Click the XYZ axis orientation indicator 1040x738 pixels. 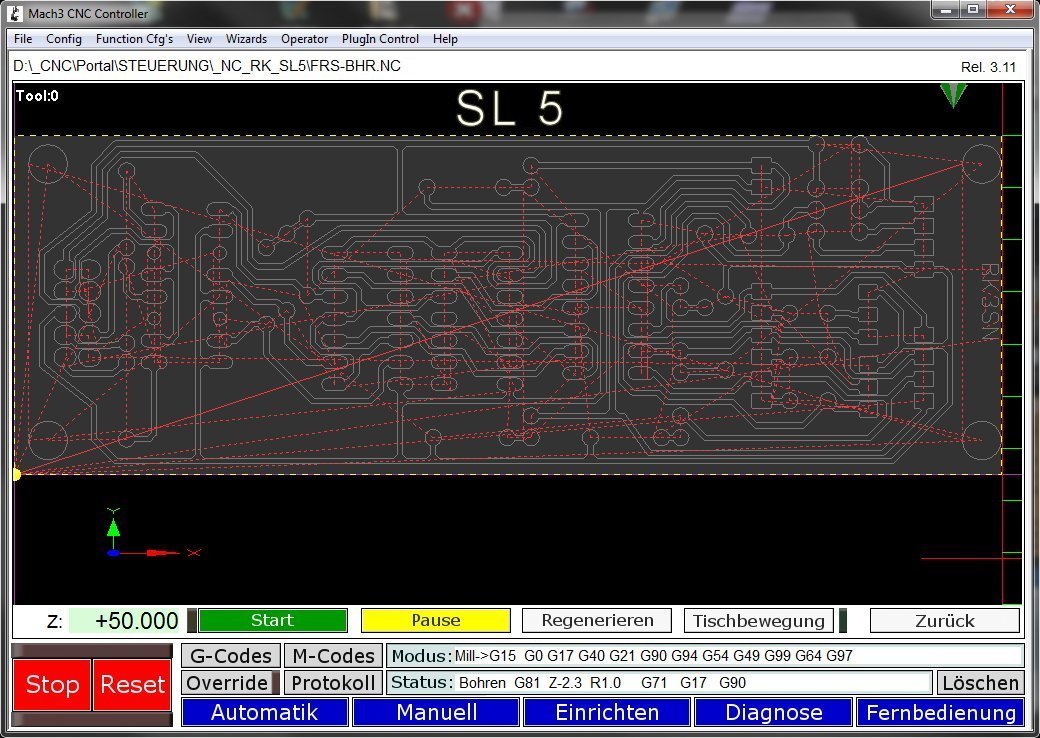[x=153, y=534]
